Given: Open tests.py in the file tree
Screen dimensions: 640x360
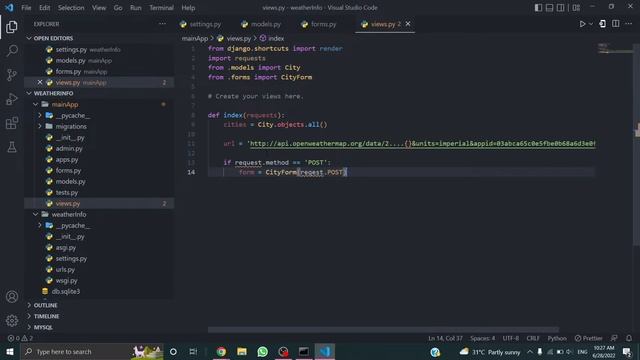Looking at the screenshot, I should tap(99, 193).
